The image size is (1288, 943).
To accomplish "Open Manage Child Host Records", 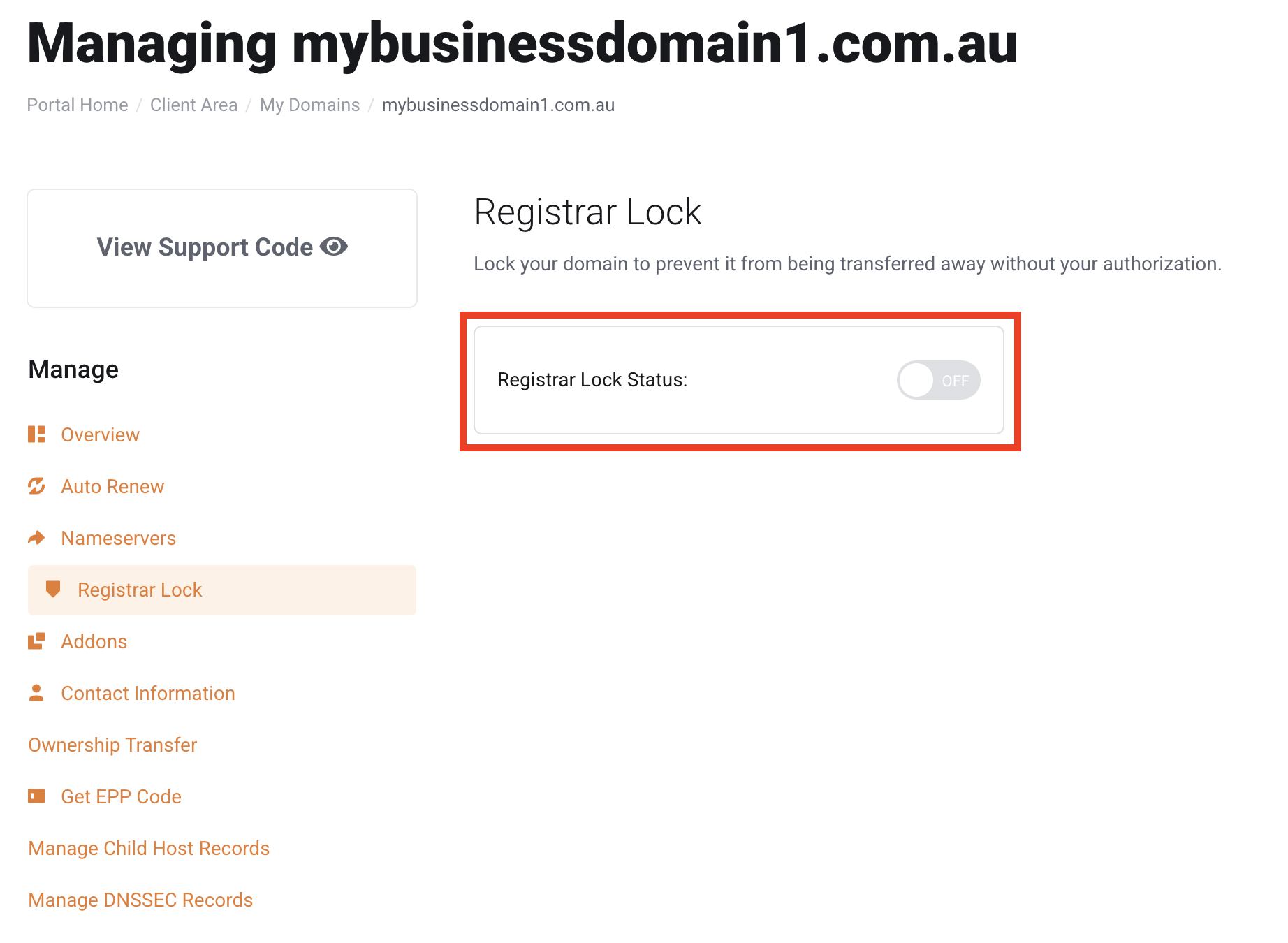I will tap(148, 847).
